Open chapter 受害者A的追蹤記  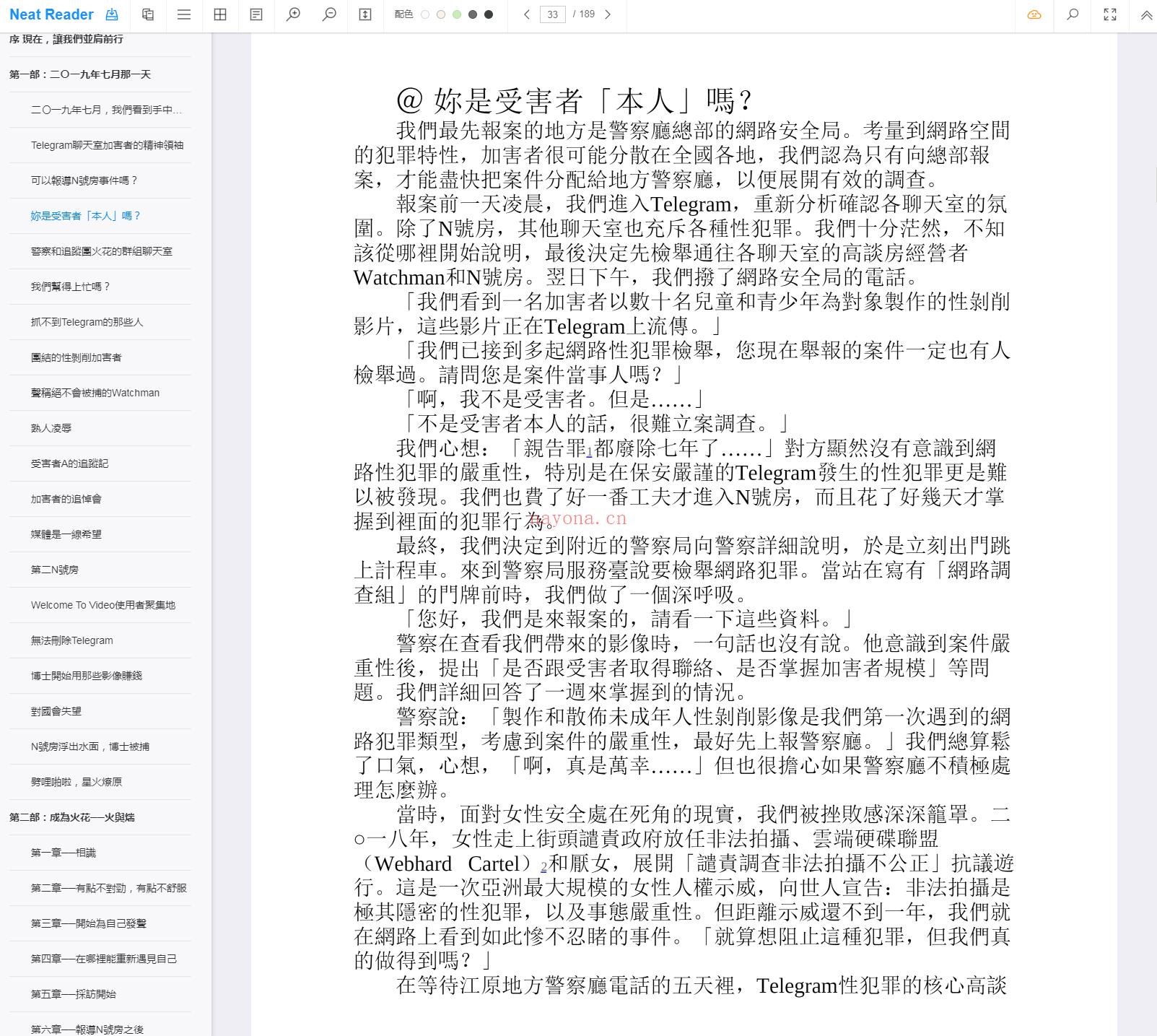(x=69, y=463)
